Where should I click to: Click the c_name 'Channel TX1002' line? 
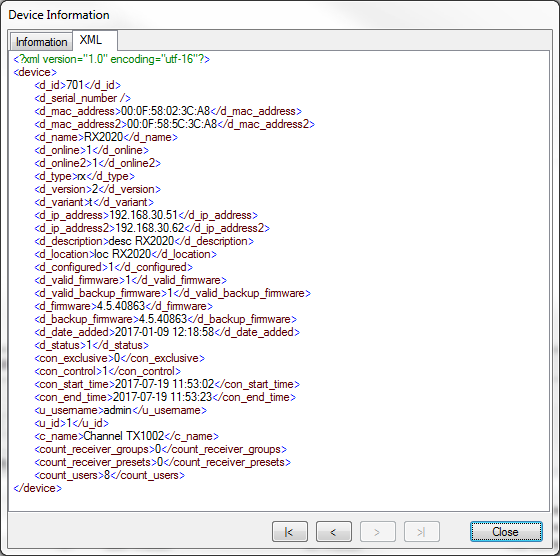click(x=126, y=436)
